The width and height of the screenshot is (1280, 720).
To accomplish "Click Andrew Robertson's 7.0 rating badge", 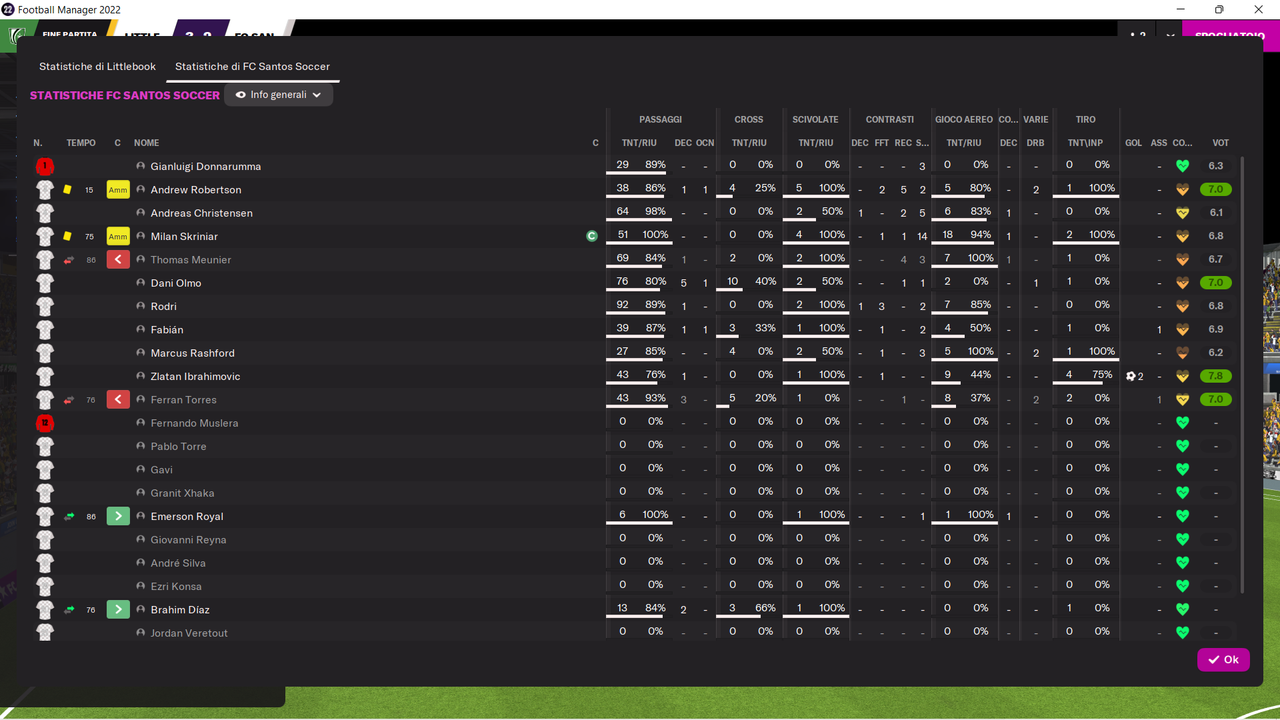I will tap(1216, 190).
